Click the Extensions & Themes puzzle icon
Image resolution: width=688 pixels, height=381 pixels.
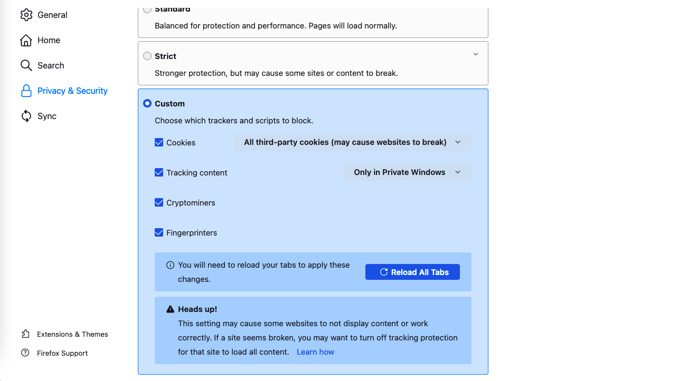[25, 334]
